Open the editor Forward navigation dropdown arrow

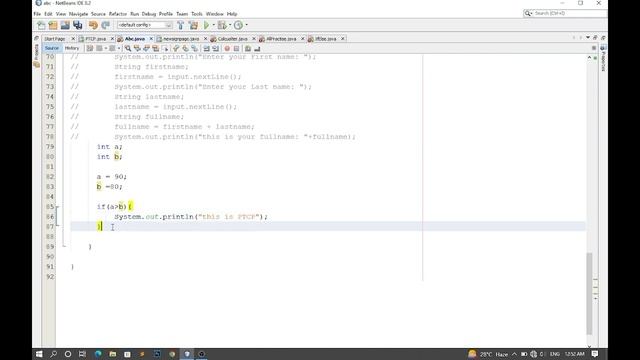(119, 49)
